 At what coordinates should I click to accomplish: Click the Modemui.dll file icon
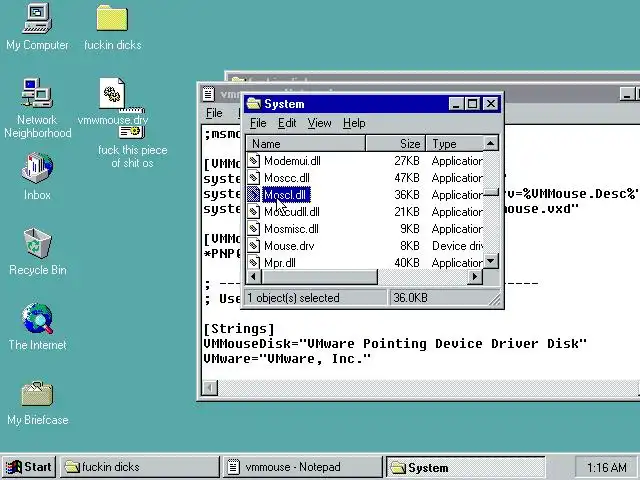point(253,160)
